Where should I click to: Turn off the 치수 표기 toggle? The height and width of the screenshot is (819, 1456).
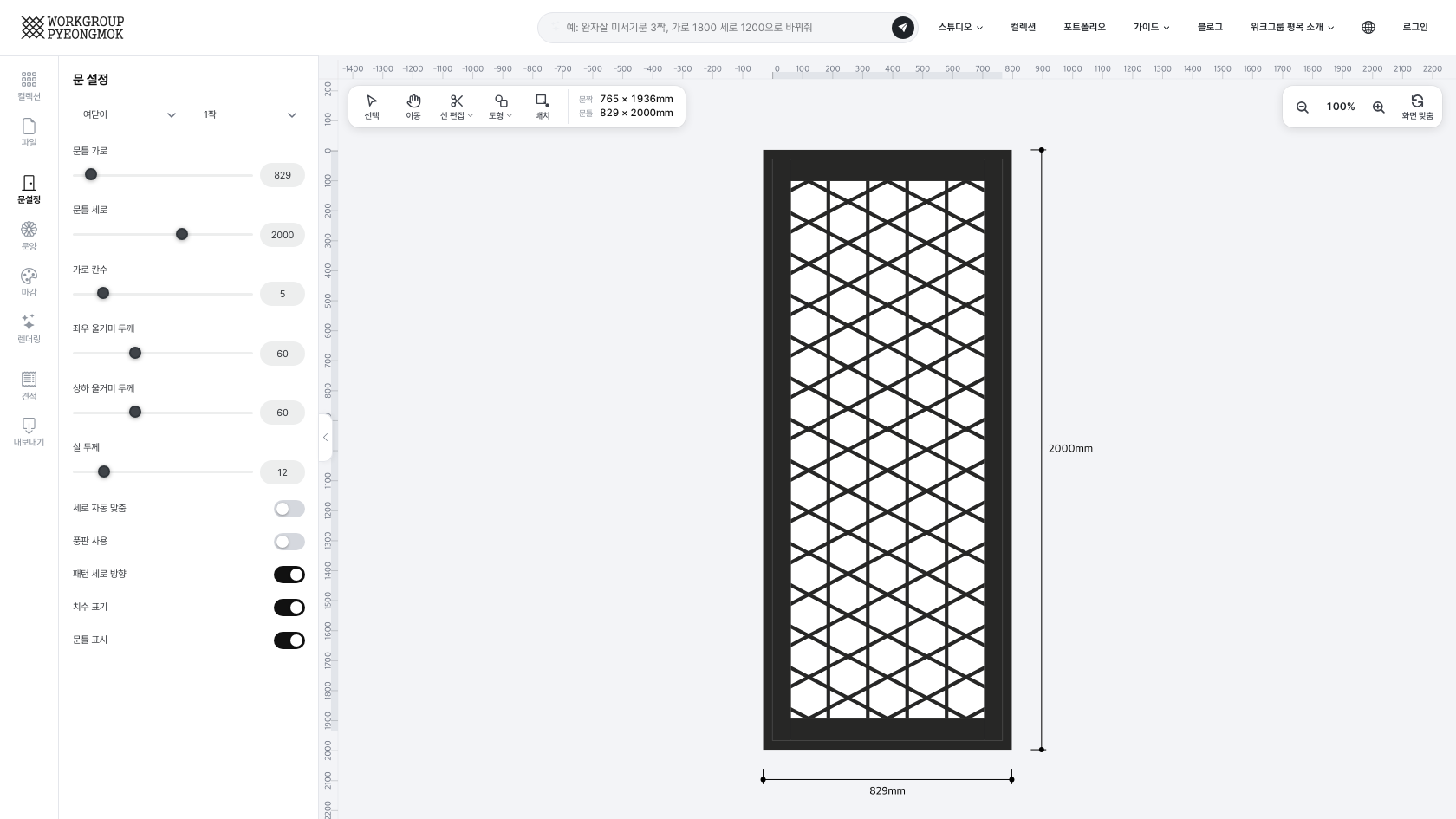point(289,608)
